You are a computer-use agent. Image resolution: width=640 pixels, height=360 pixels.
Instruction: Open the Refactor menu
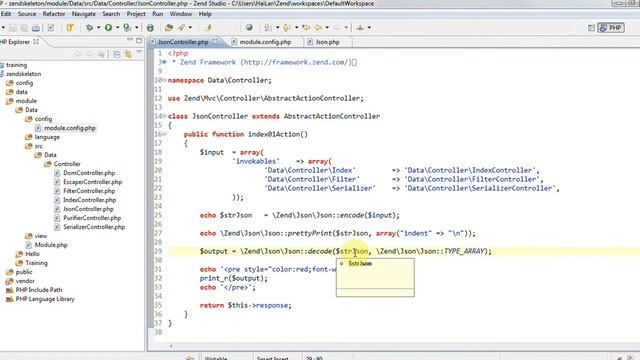click(x=54, y=14)
